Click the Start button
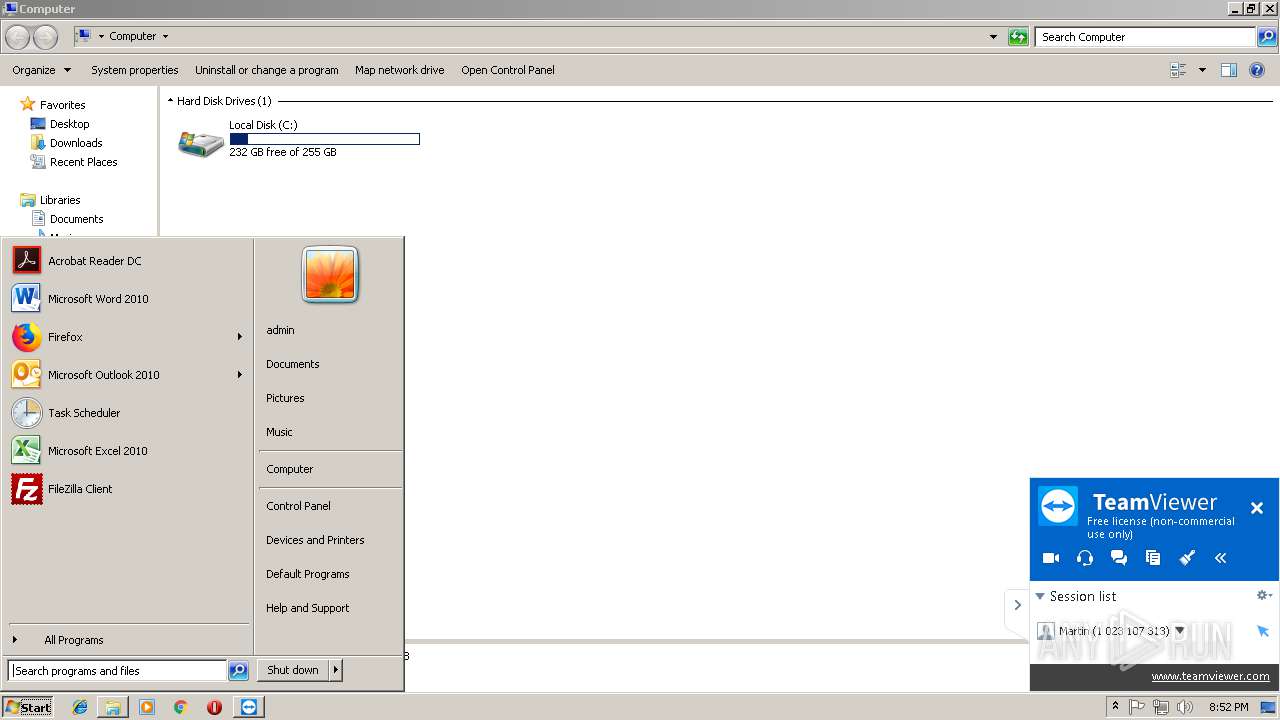This screenshot has width=1280, height=720. point(28,707)
